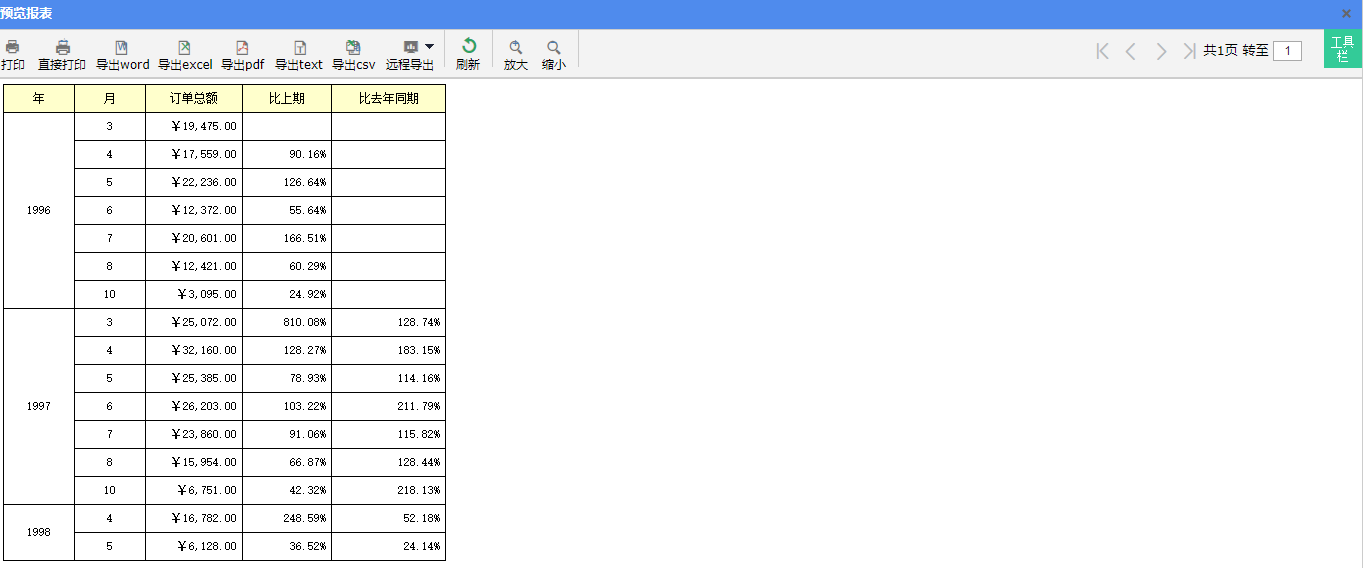Toggle the green 工具栏 toolbar button
This screenshot has height=568, width=1363.
pyautogui.click(x=1343, y=49)
